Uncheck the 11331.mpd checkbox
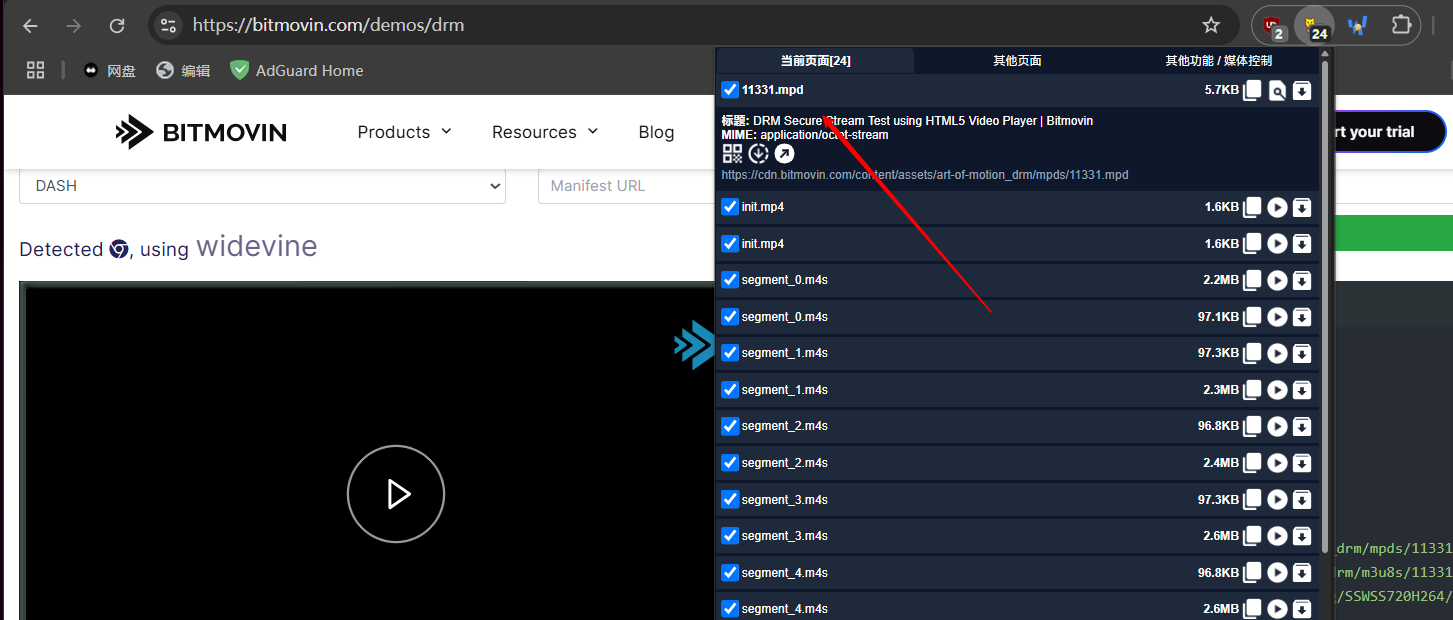This screenshot has width=1453, height=620. tap(730, 90)
